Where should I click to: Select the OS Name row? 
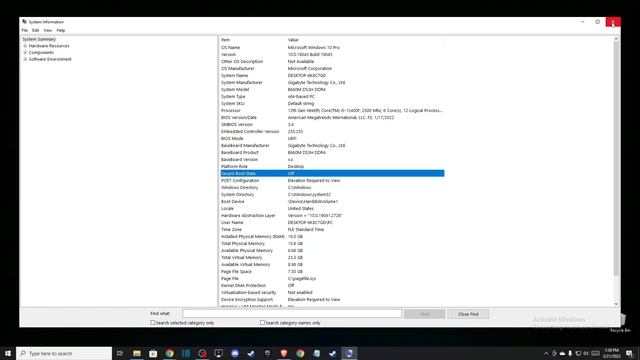pyautogui.click(x=332, y=47)
